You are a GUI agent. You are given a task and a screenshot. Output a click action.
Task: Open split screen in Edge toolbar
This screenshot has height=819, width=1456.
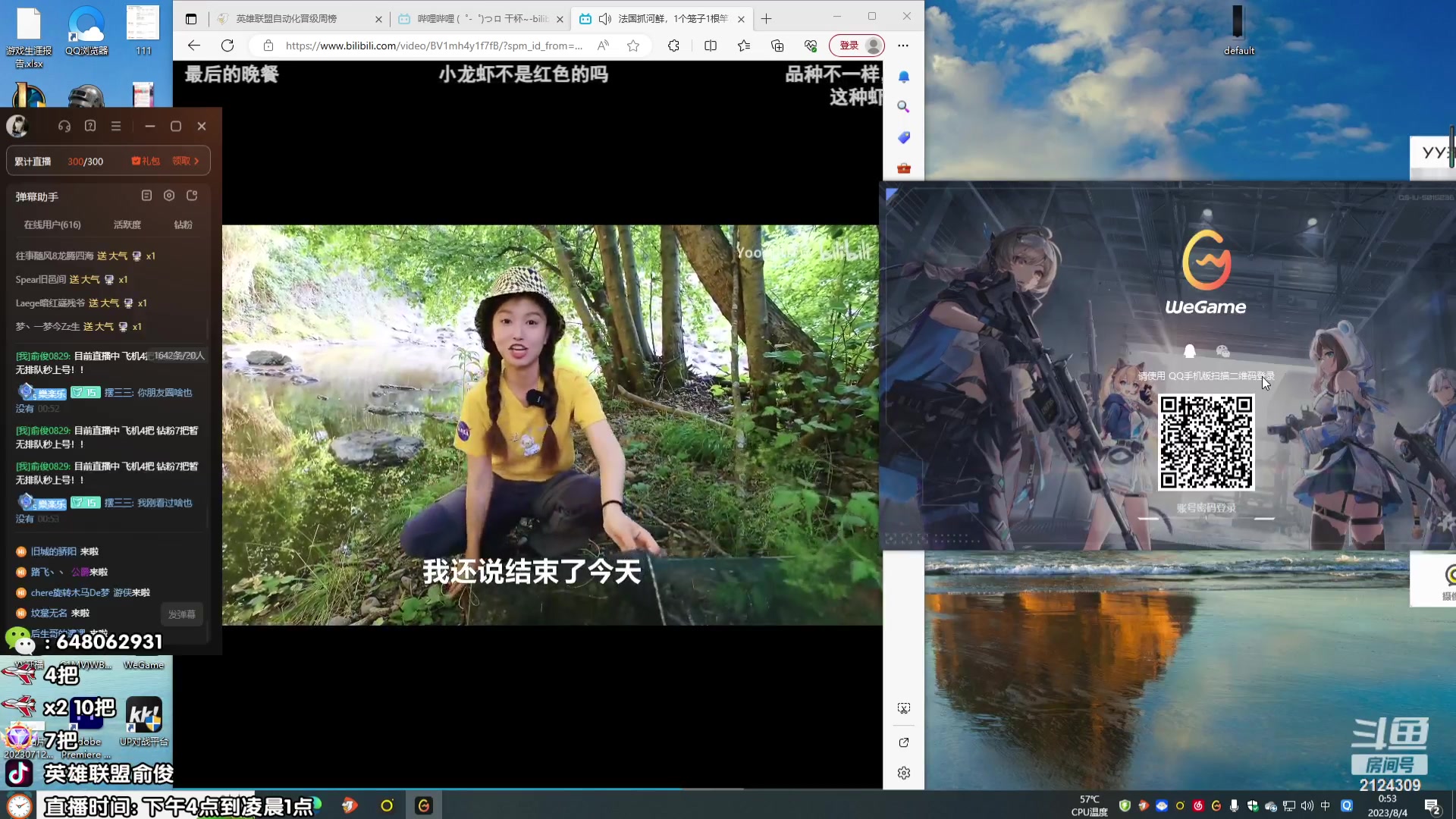711,45
